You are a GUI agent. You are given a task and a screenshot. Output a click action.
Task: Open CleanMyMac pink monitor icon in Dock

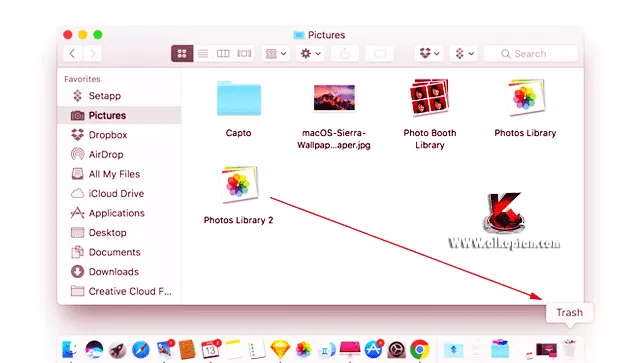[350, 350]
